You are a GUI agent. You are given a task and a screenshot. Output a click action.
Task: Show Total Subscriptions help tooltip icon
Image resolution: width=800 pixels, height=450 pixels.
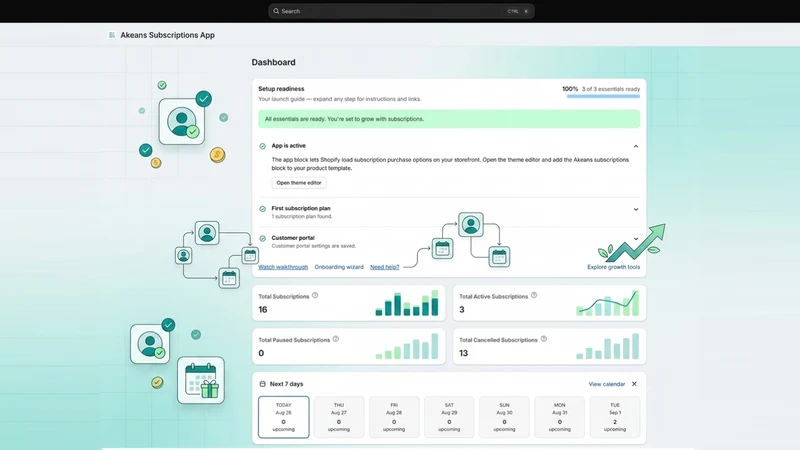[315, 295]
